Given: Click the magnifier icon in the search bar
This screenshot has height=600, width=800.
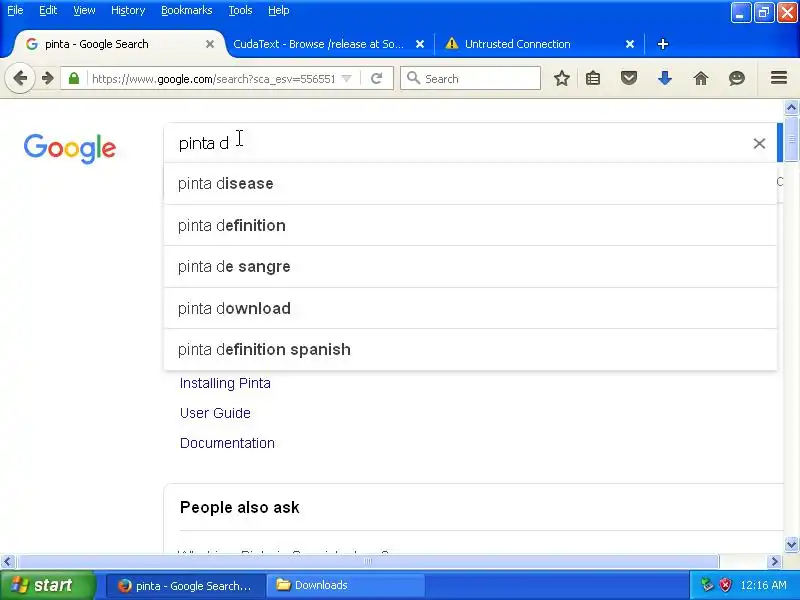Looking at the screenshot, I should click(413, 78).
